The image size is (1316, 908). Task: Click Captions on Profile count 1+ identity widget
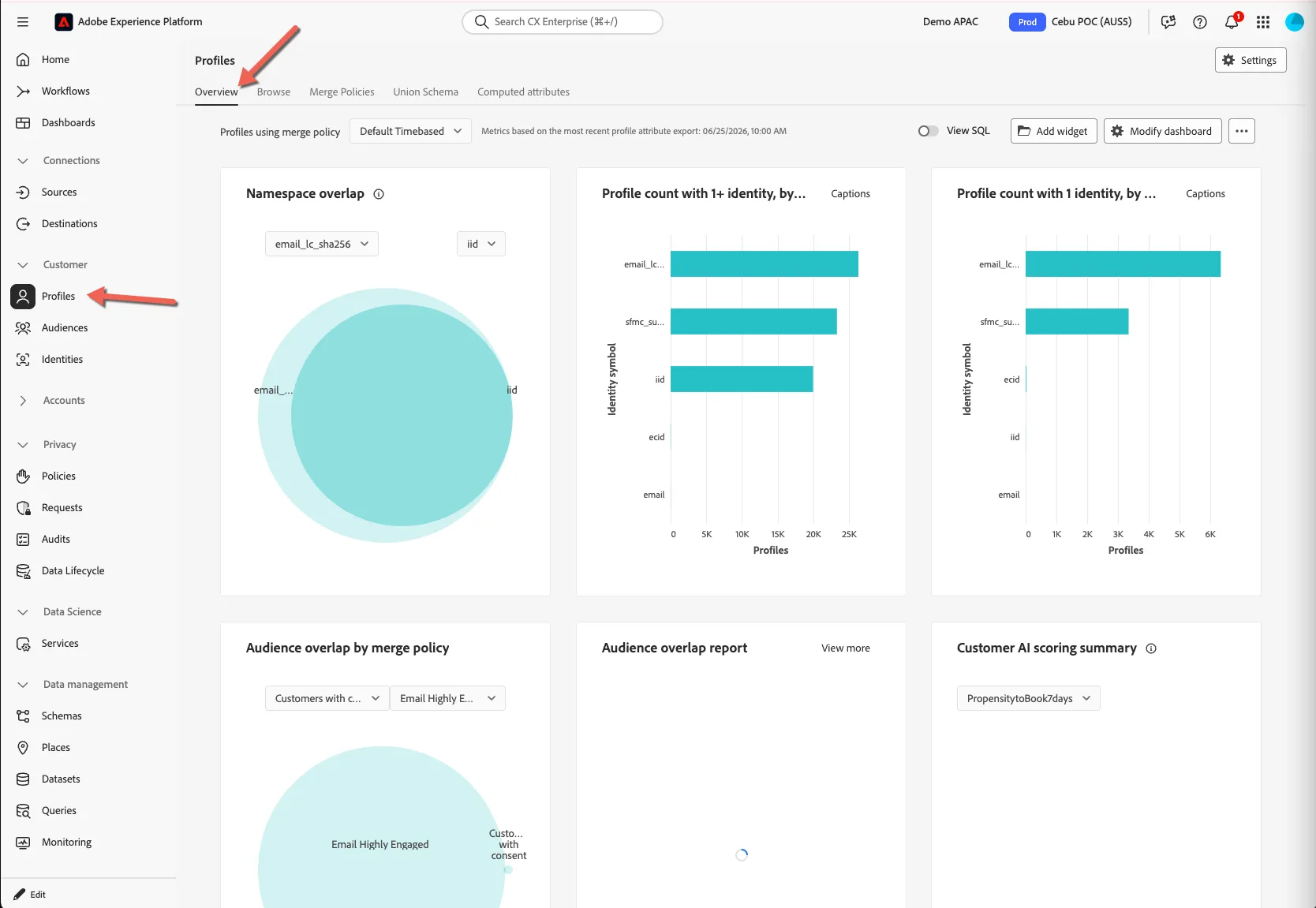851,194
